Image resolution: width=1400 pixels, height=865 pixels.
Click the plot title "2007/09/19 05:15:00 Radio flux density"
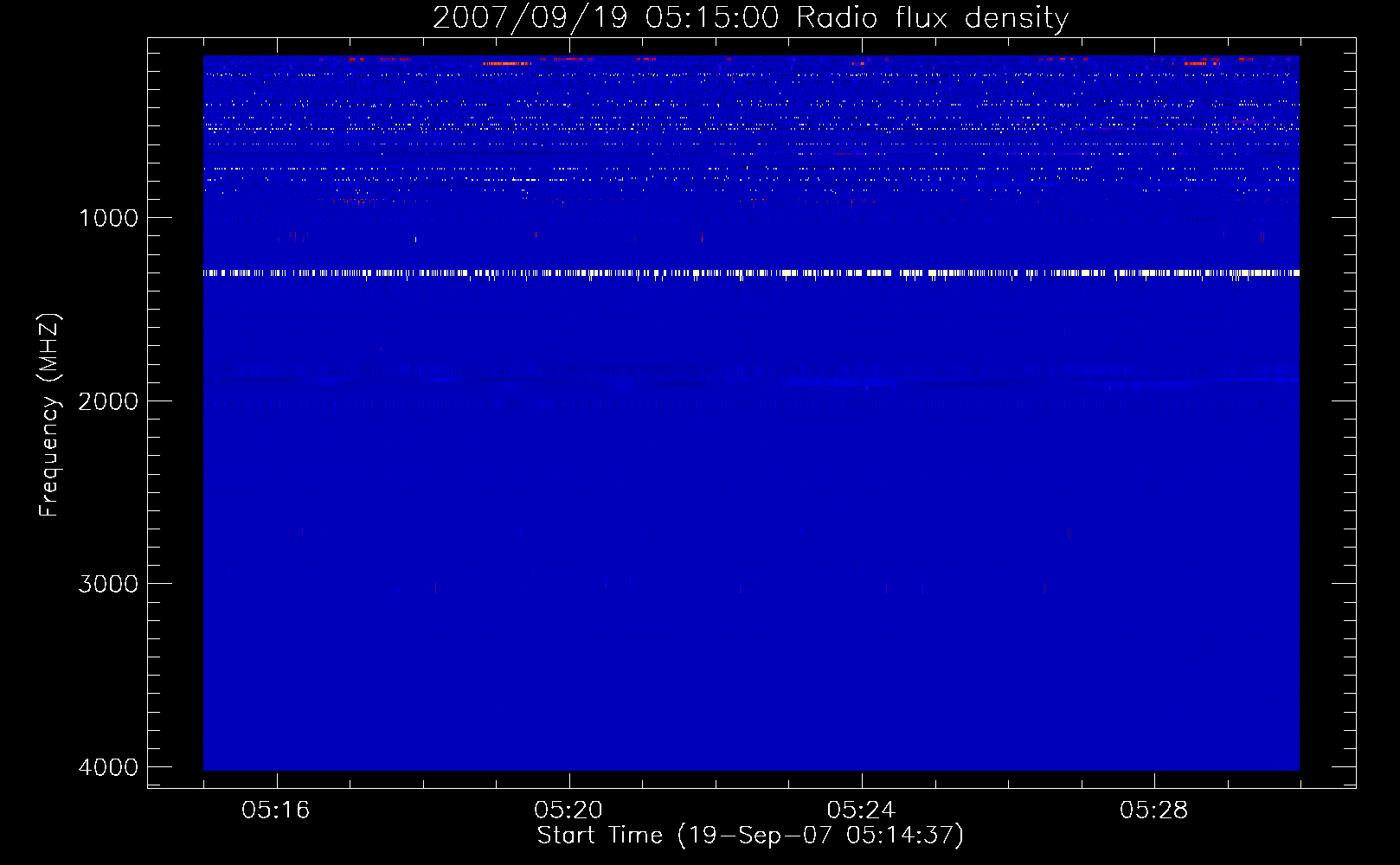pos(750,17)
